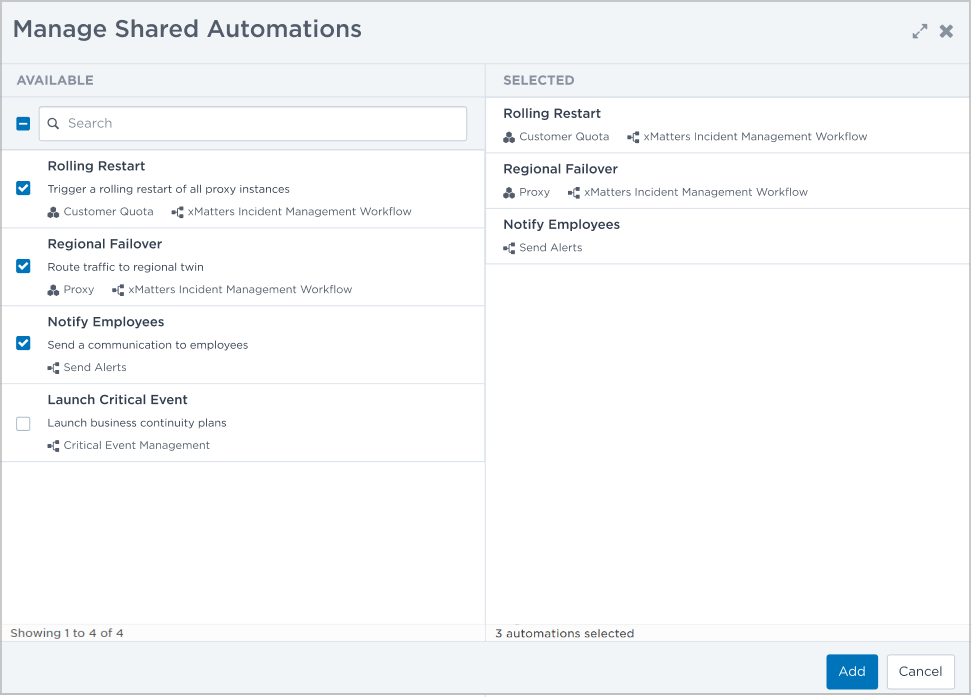Click the Add button
Image resolution: width=972 pixels, height=697 pixels.
point(852,672)
